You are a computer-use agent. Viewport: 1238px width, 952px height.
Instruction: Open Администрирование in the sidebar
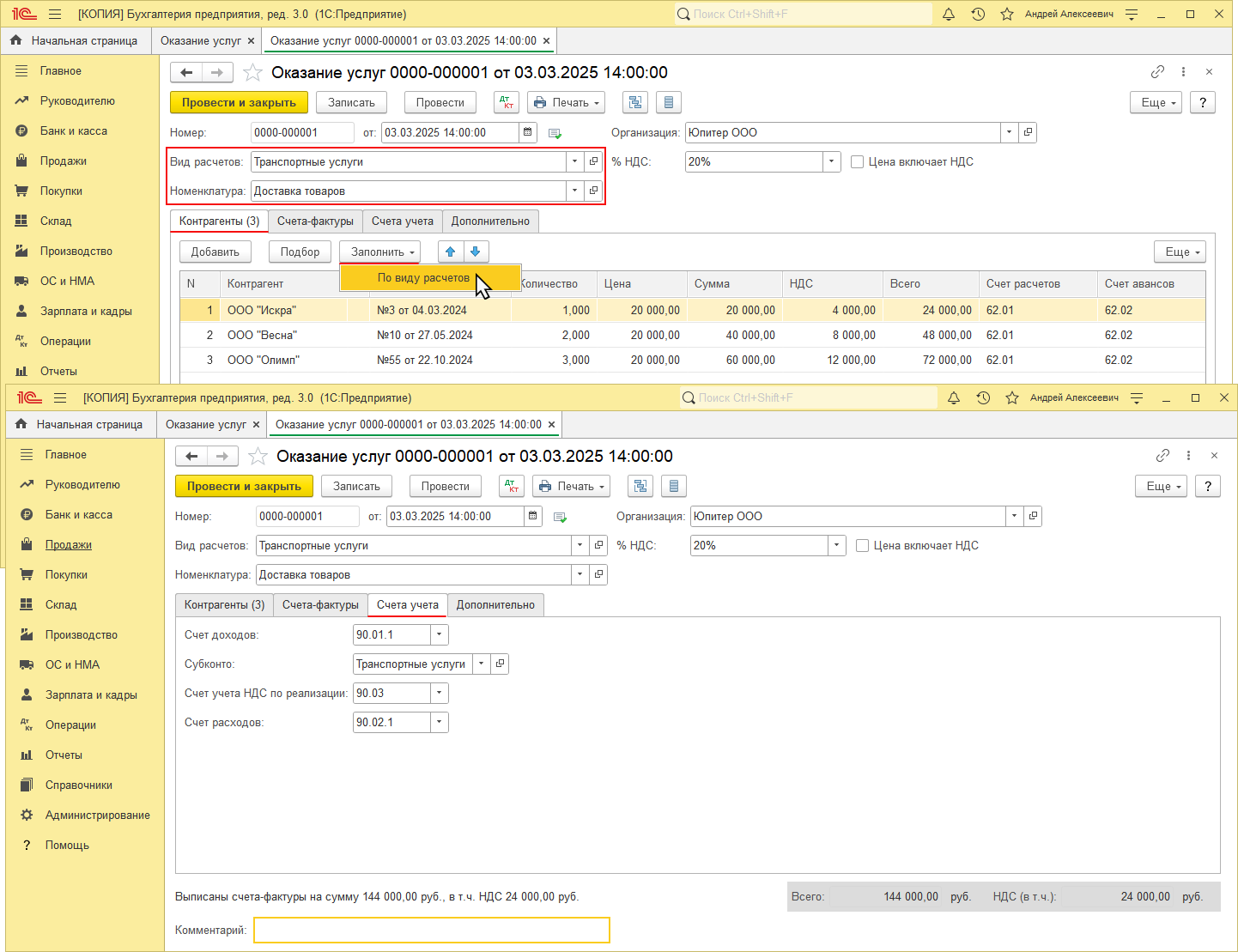coord(97,815)
